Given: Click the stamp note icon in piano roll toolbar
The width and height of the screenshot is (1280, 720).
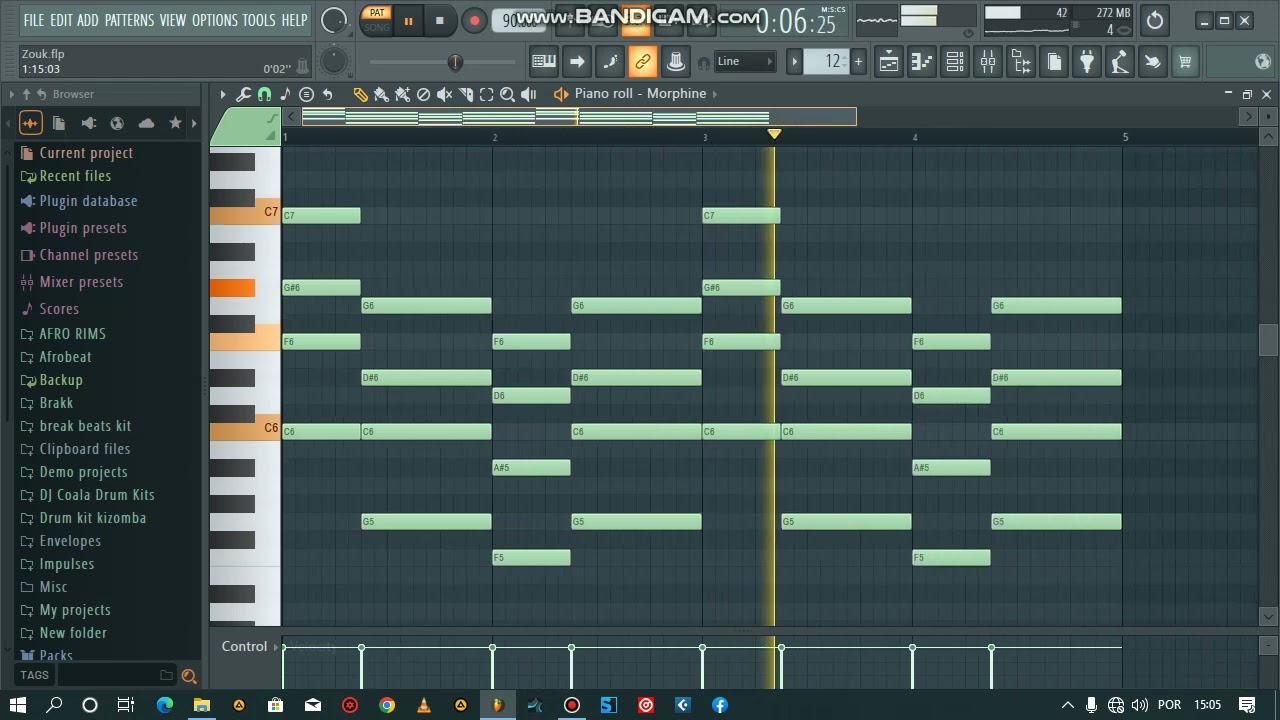Looking at the screenshot, I should click(285, 94).
